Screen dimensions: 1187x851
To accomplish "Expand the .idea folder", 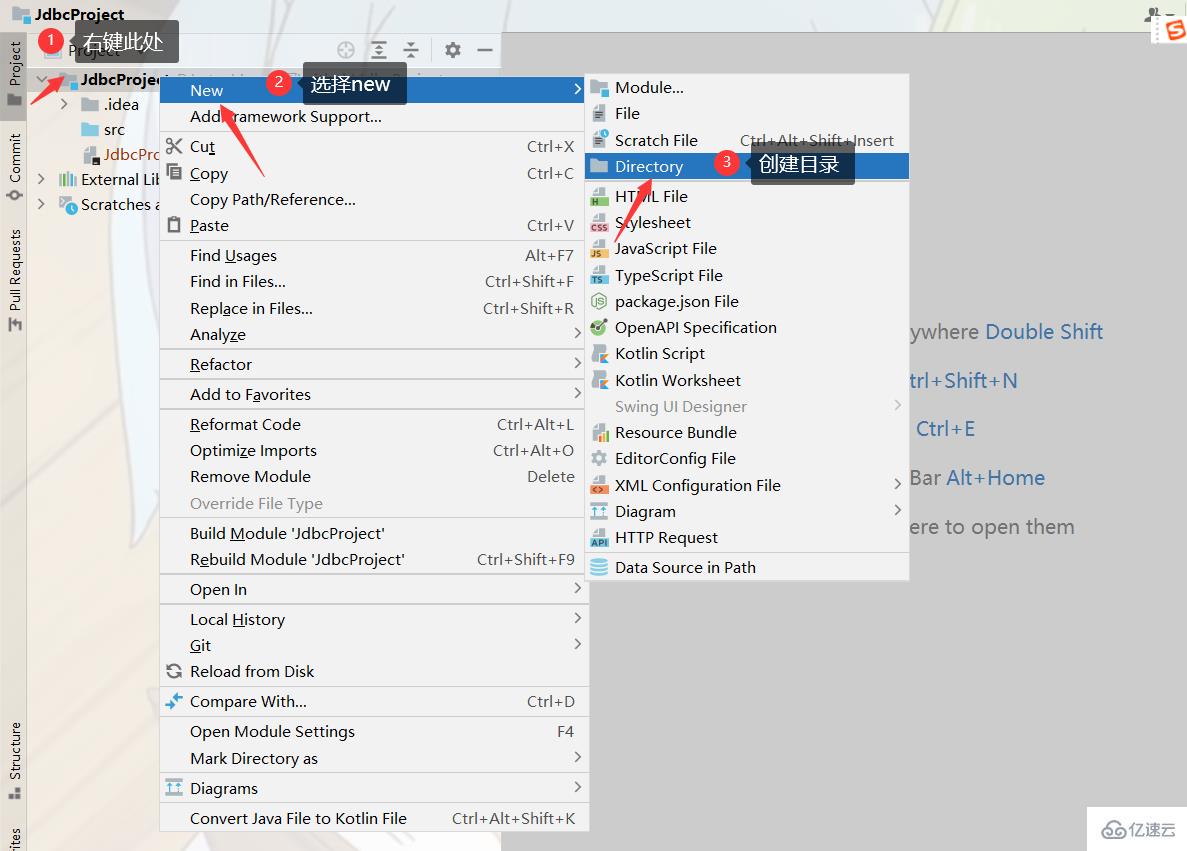I will click(x=64, y=104).
